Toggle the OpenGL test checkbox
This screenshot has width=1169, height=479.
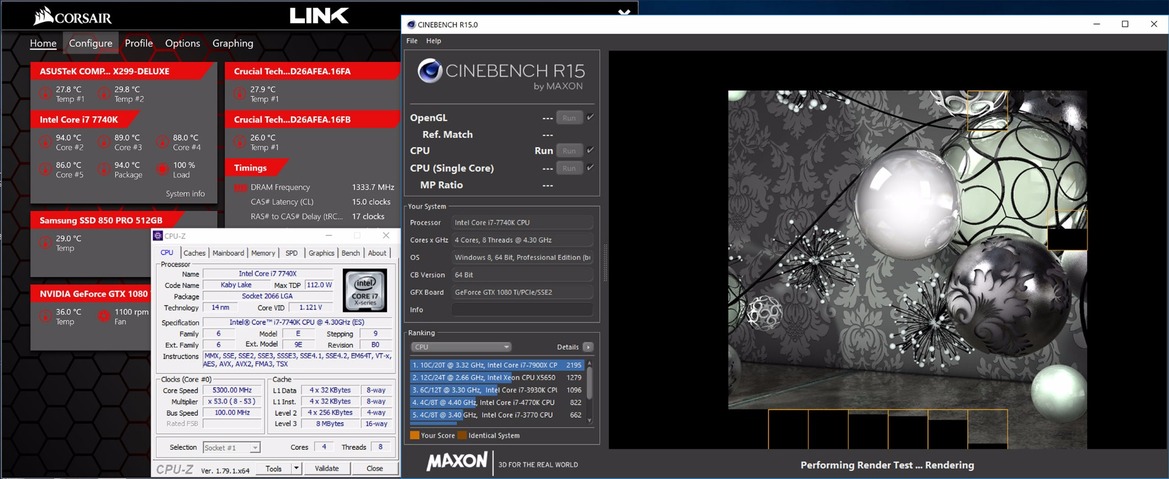[x=590, y=117]
